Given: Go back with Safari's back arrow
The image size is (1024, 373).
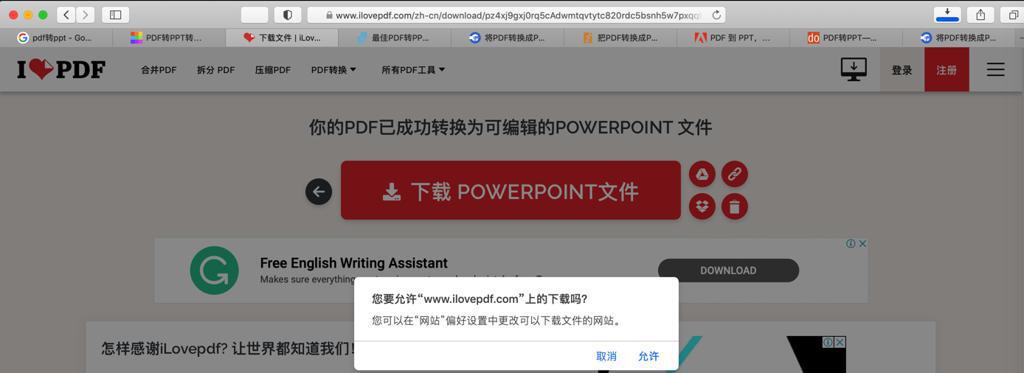Looking at the screenshot, I should click(x=67, y=14).
